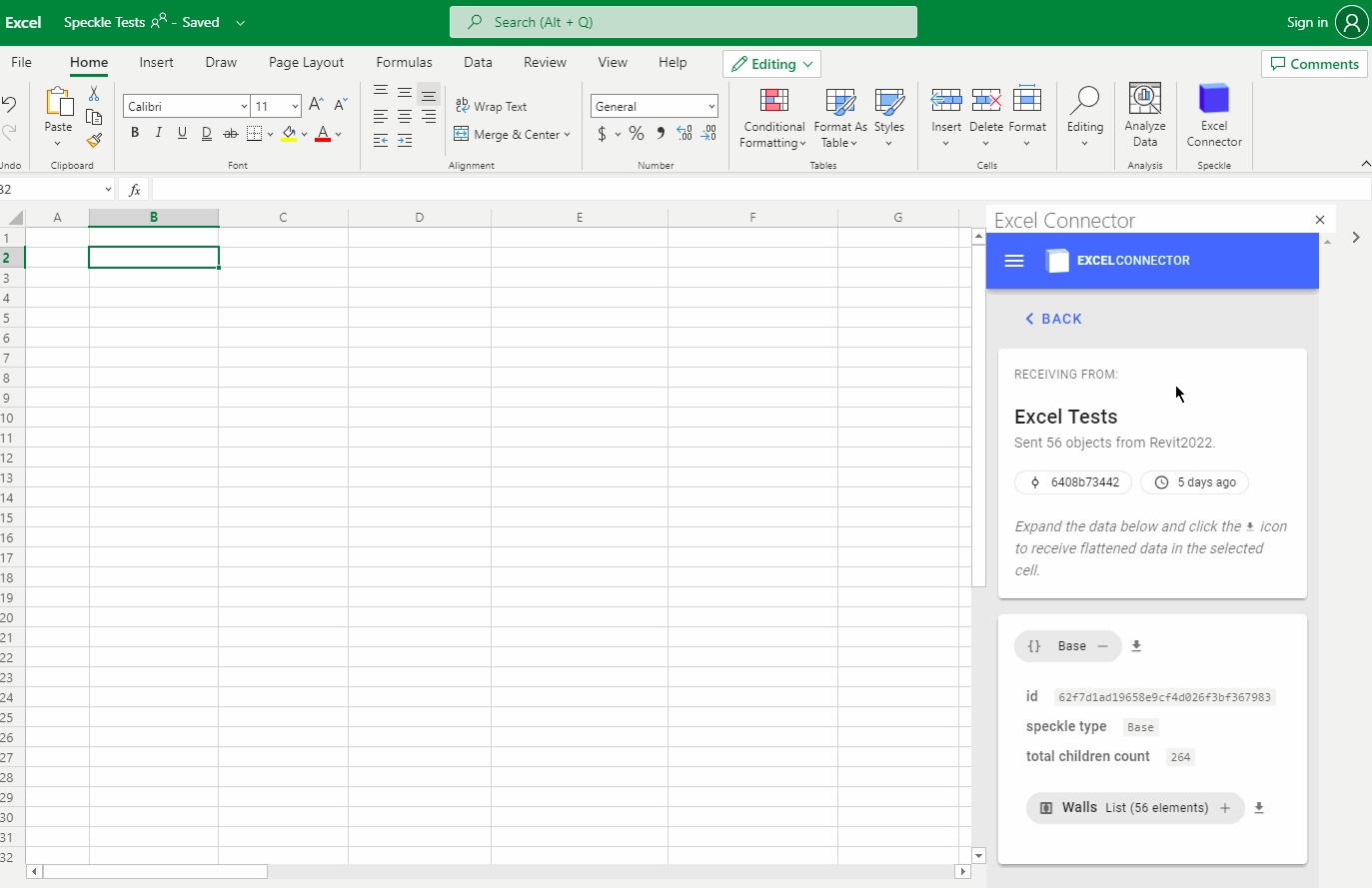The height and width of the screenshot is (888, 1372).
Task: Collapse the ribbon chevron
Action: [x=1365, y=164]
